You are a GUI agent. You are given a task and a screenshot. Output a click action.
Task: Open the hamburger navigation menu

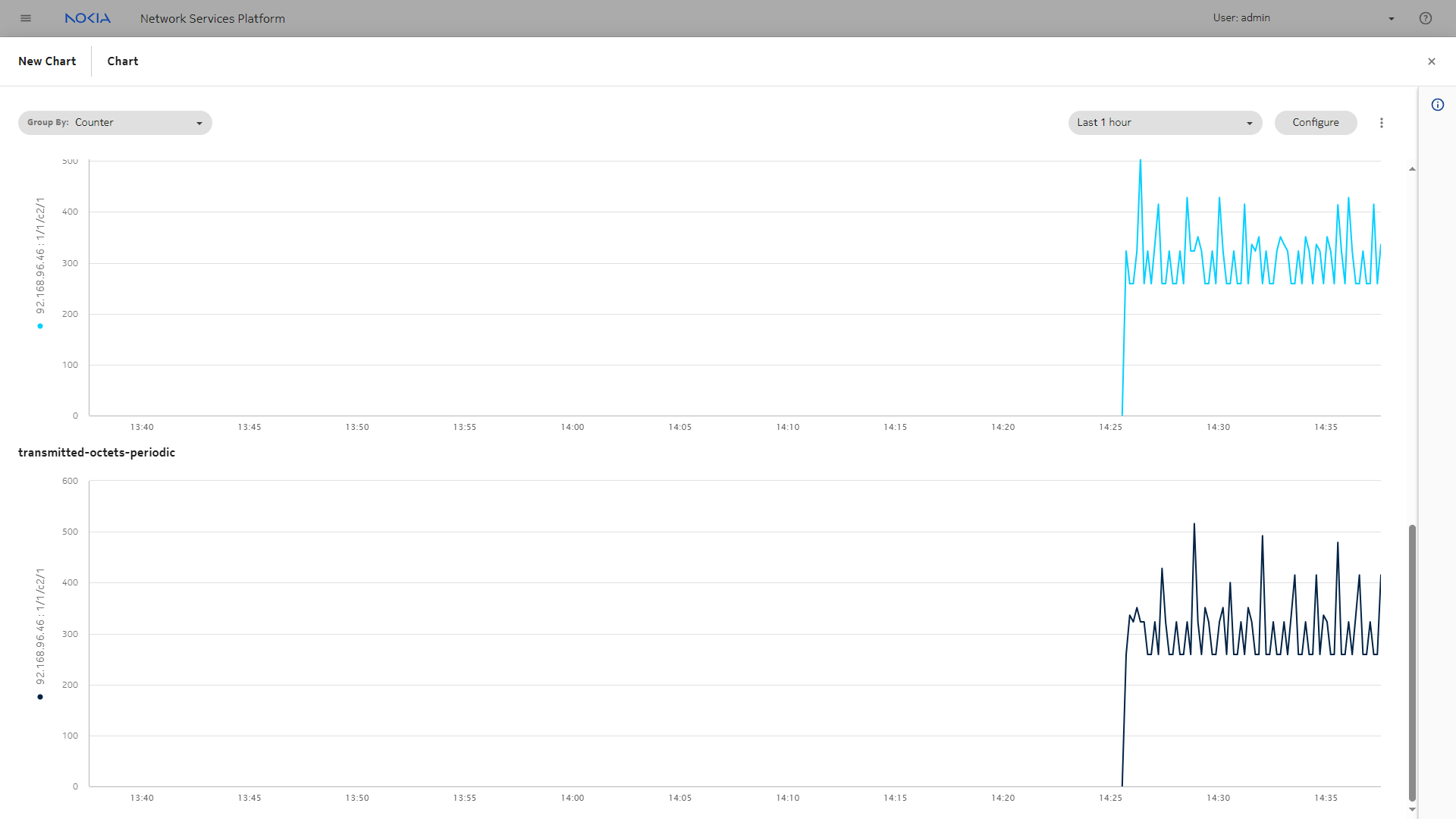tap(26, 18)
